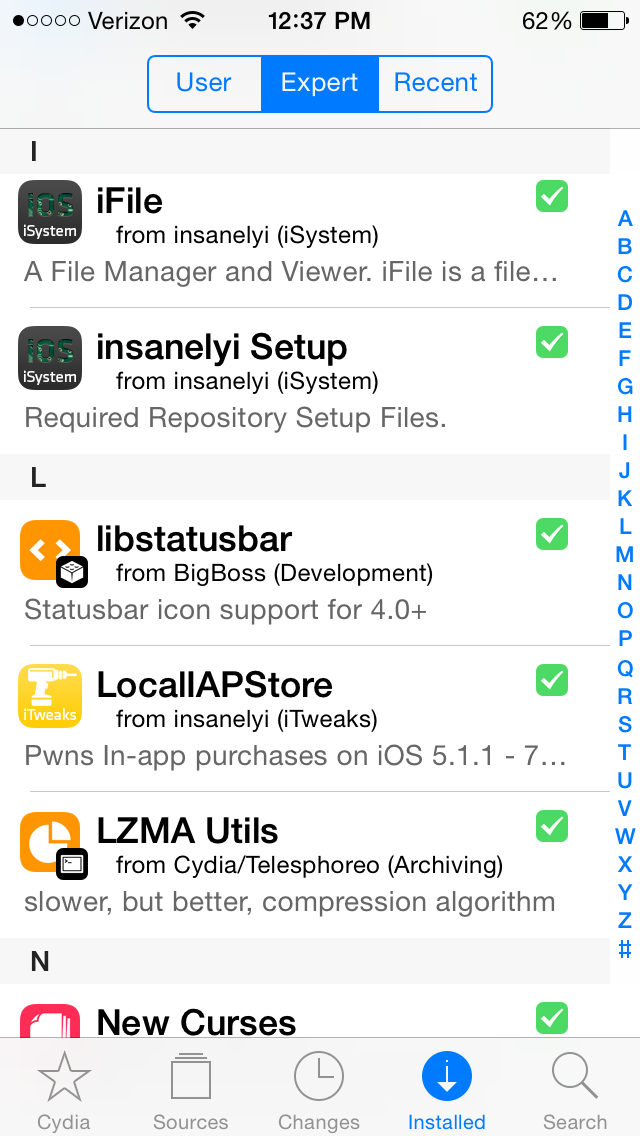The height and width of the screenshot is (1136, 640).
Task: Tap the Installed download arrow tab
Action: tap(446, 1092)
